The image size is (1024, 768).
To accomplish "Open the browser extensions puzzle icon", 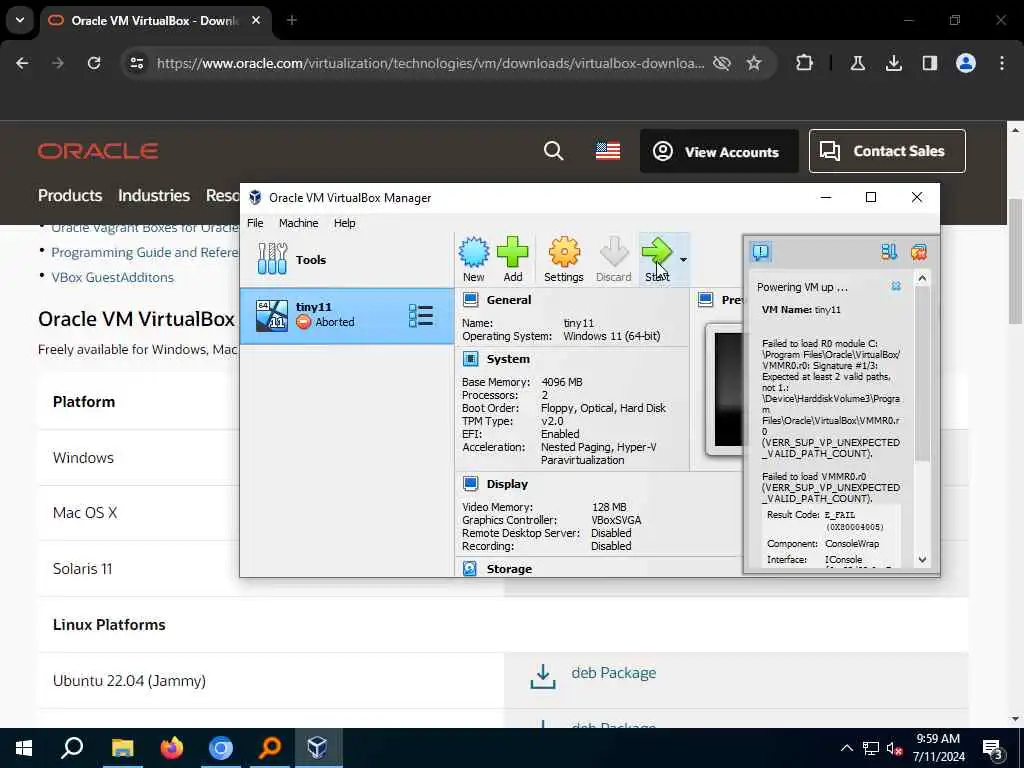I will pos(805,63).
